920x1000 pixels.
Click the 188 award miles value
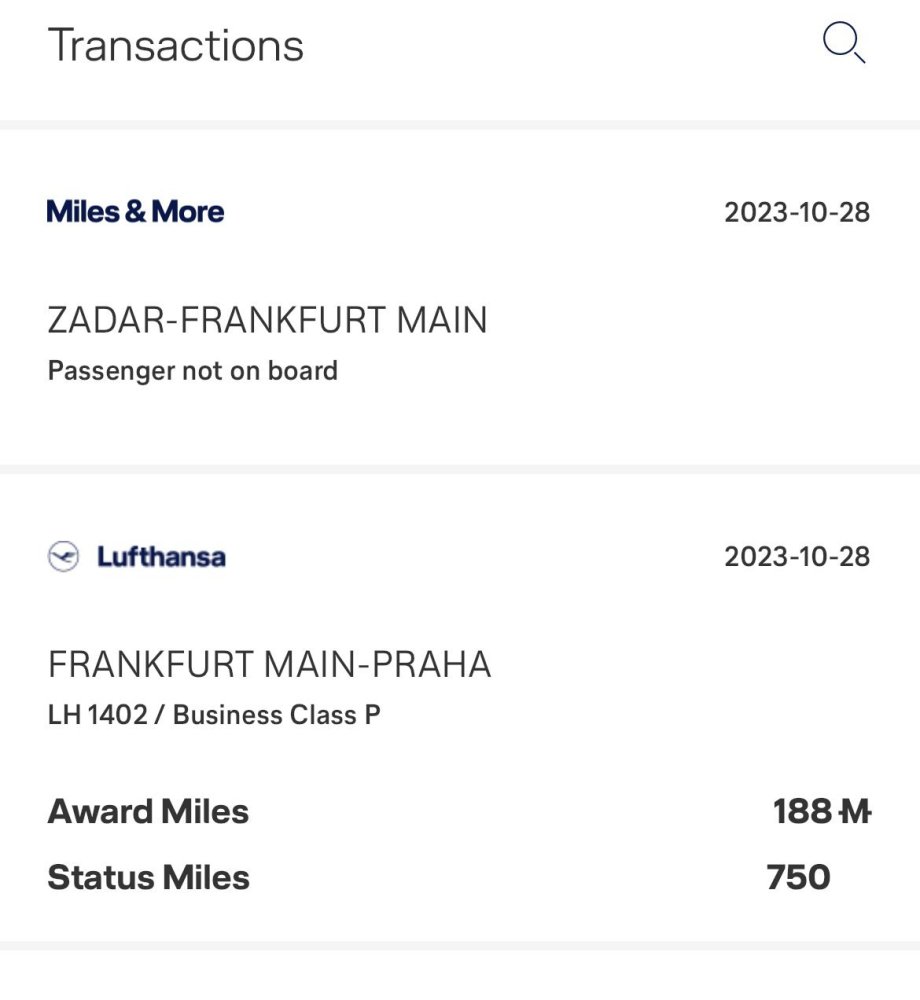pos(801,812)
